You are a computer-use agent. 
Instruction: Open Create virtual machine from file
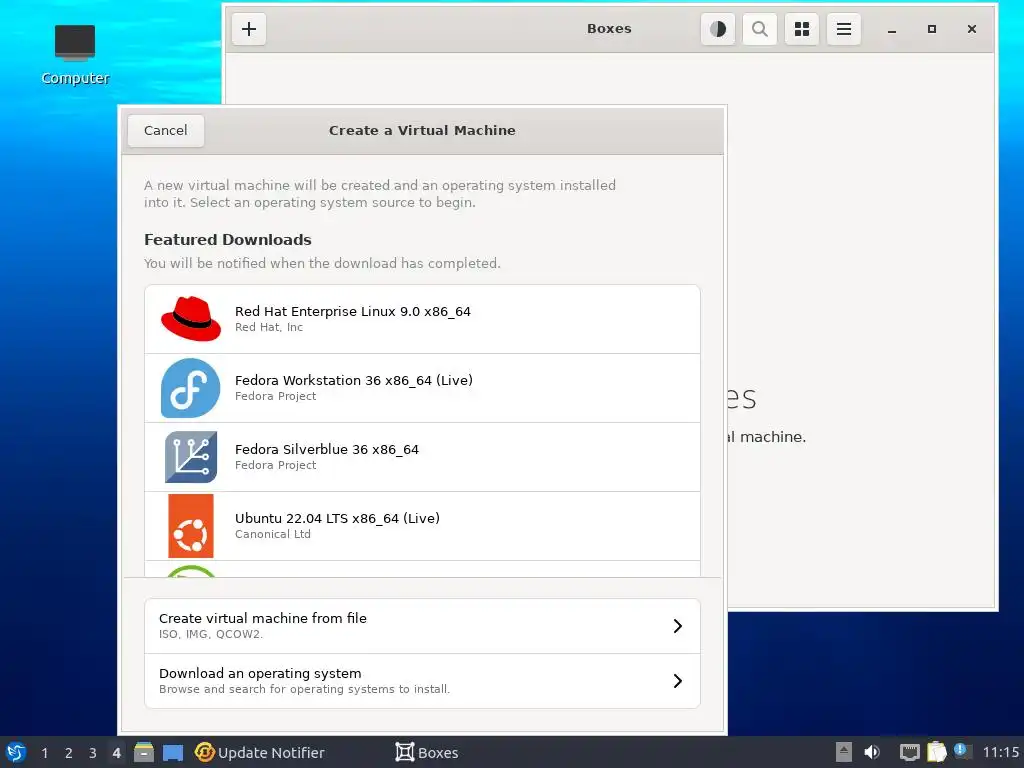(x=423, y=626)
